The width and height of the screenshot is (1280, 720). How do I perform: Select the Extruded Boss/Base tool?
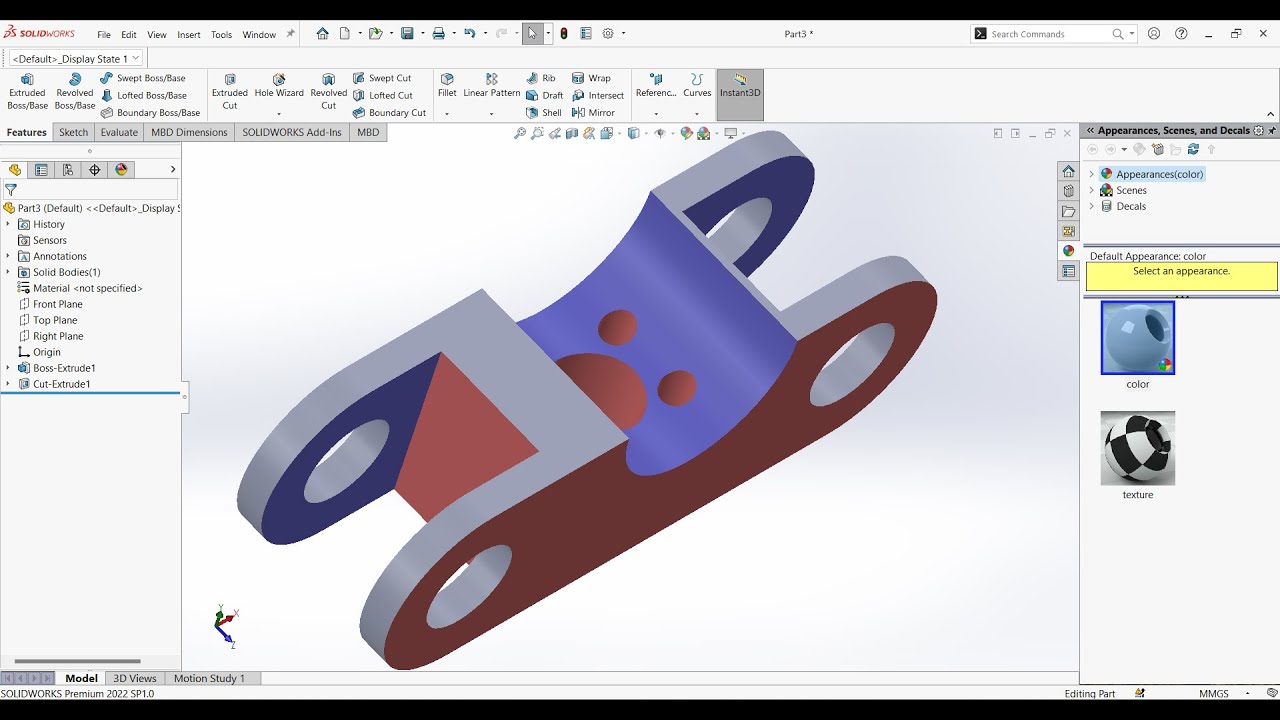coord(27,91)
